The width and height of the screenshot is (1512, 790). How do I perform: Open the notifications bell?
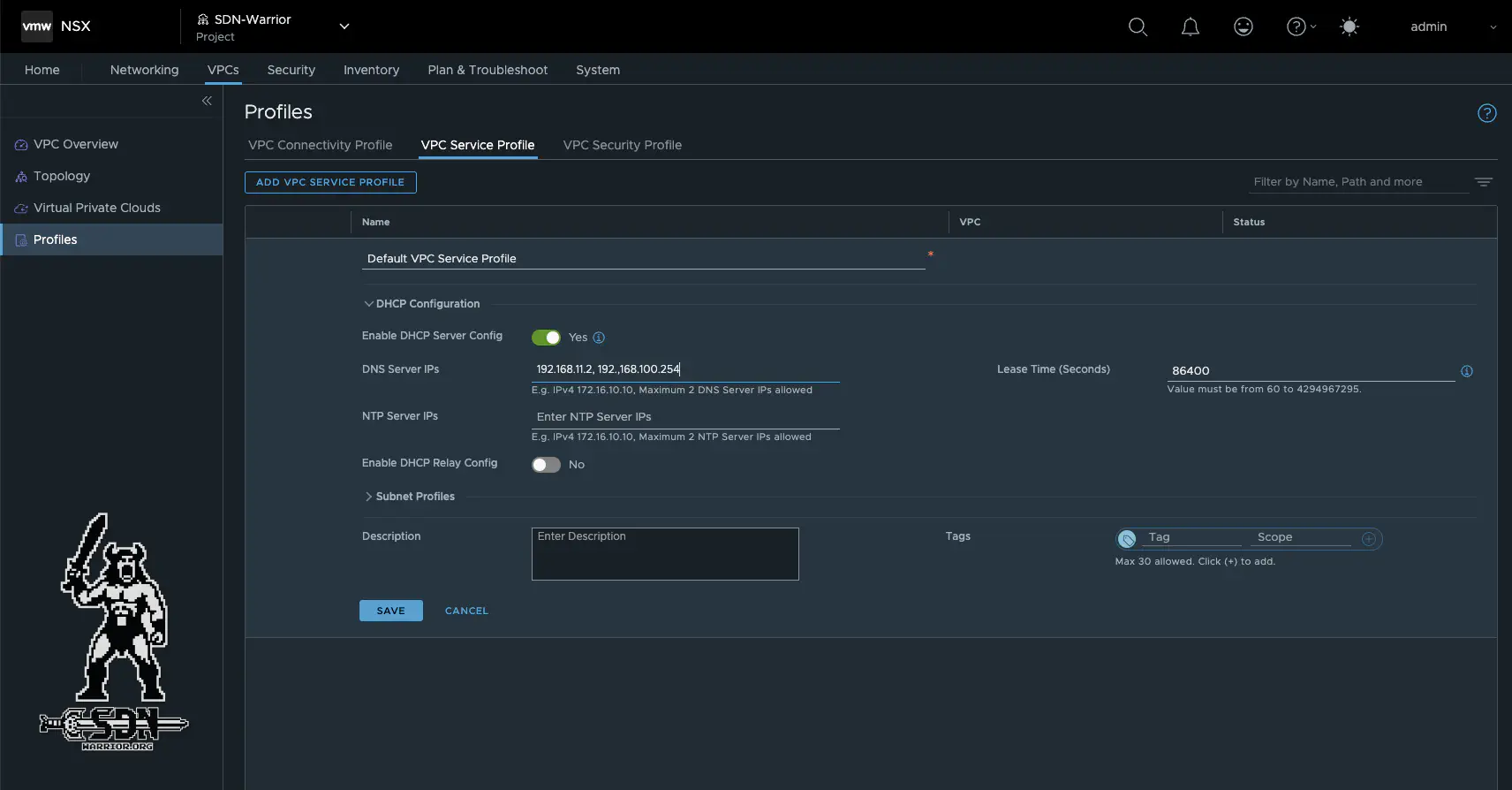pyautogui.click(x=1190, y=27)
